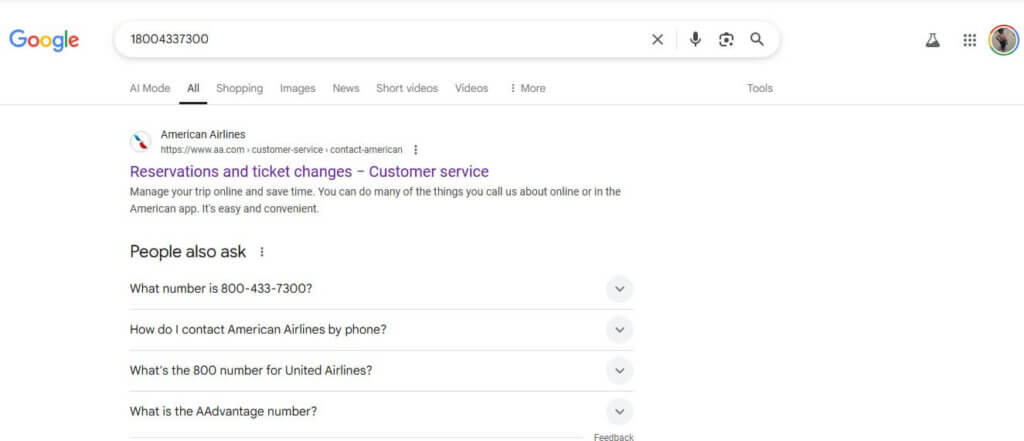Switch to the Videos tab
Viewport: 1024px width, 441px height.
(x=472, y=88)
